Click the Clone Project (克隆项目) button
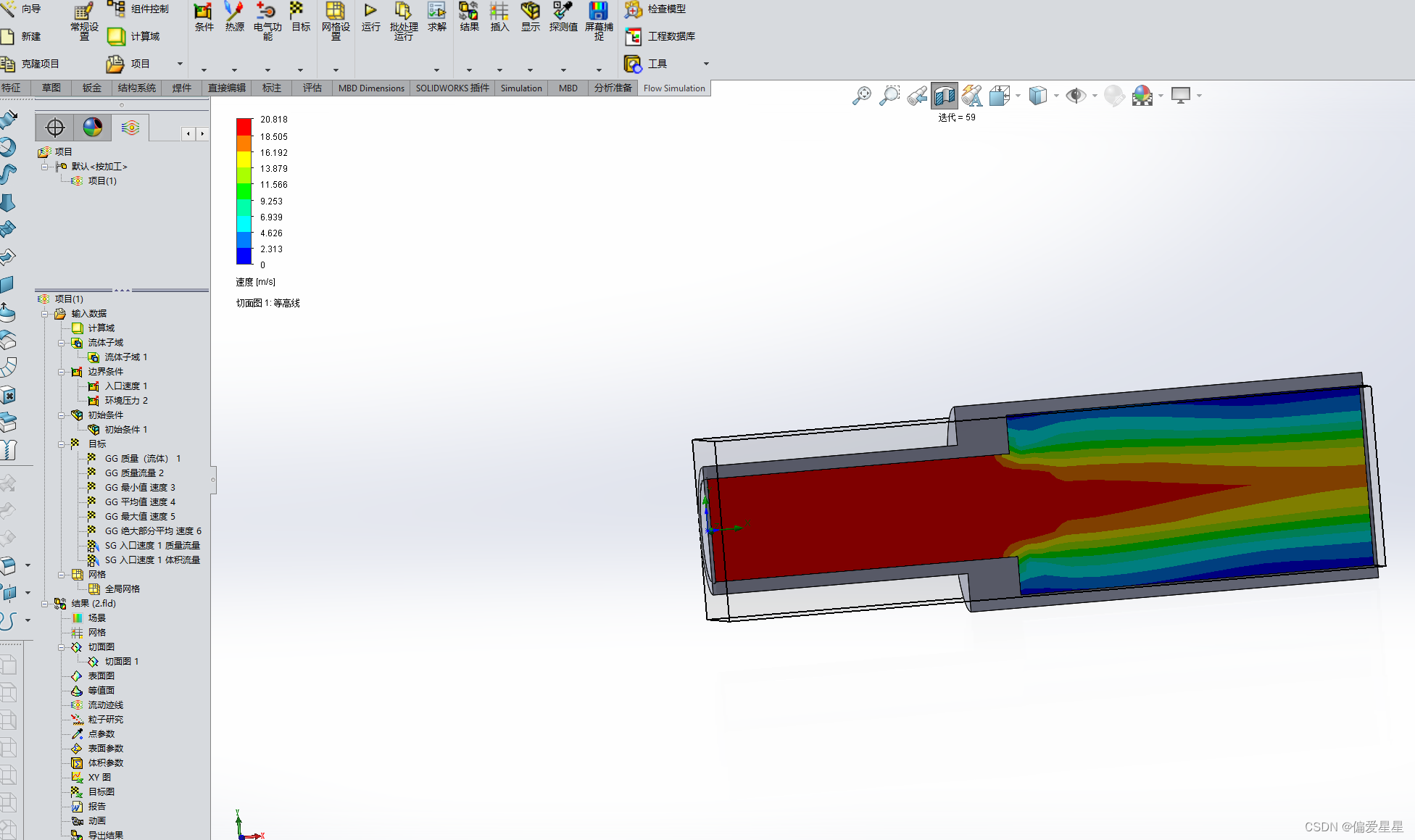Screen dimensions: 1415x840 (x=40, y=64)
